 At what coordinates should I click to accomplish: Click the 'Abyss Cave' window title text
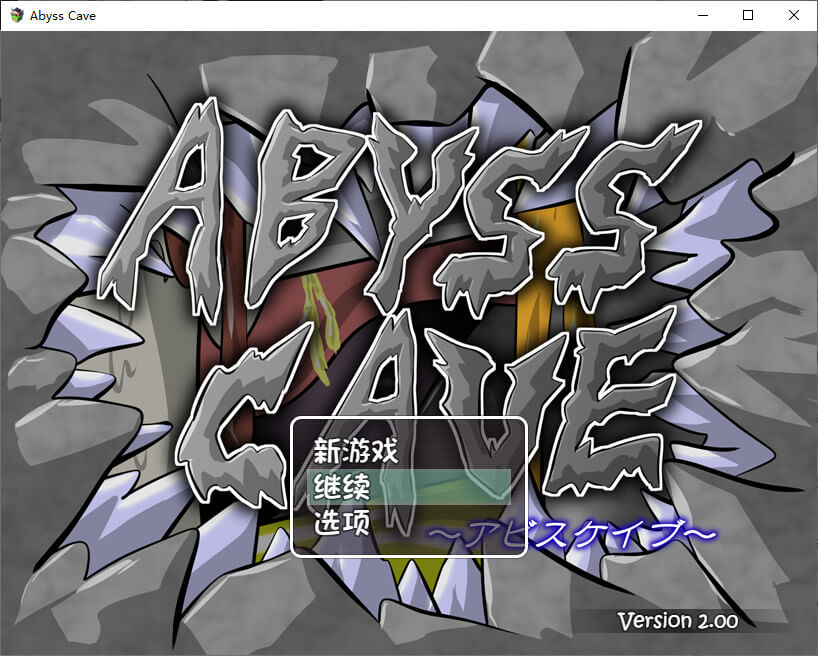pyautogui.click(x=63, y=16)
